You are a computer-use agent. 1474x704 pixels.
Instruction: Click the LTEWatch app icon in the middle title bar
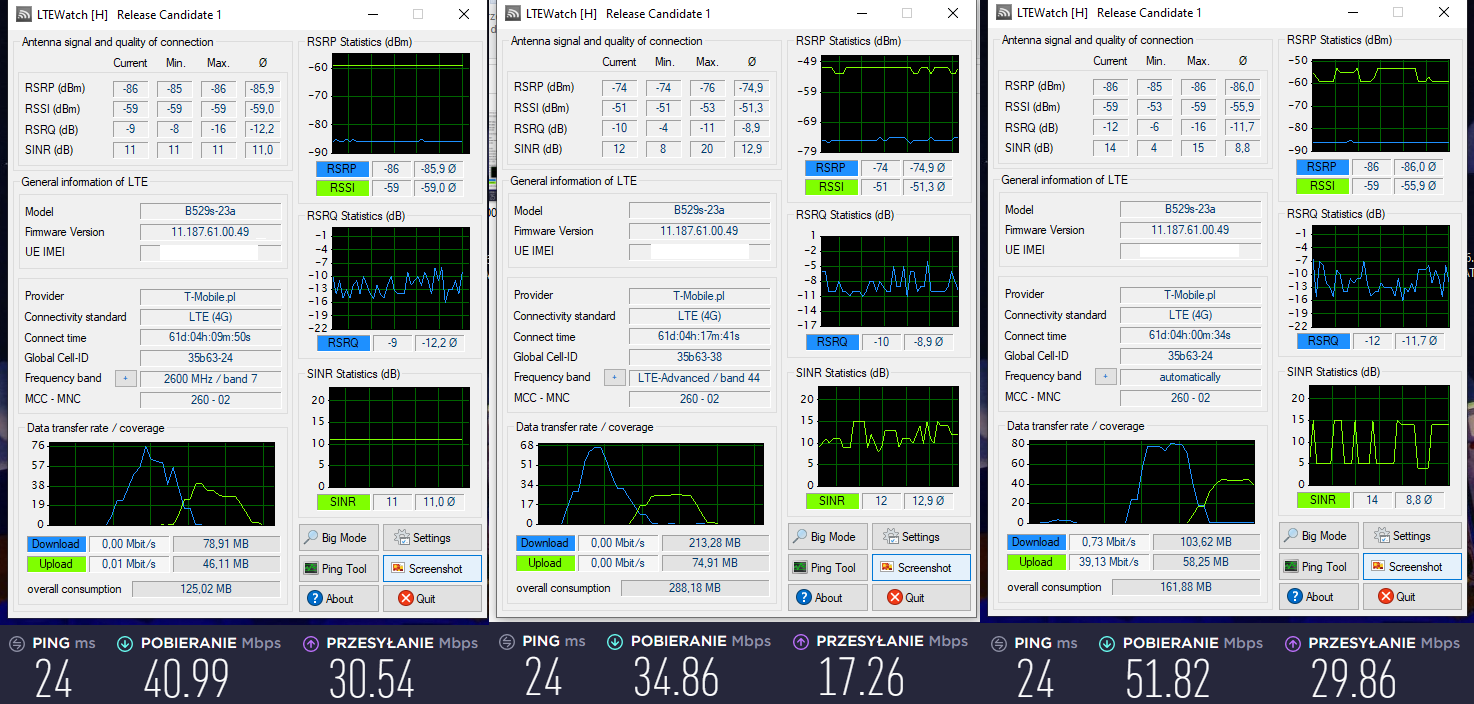tap(513, 14)
